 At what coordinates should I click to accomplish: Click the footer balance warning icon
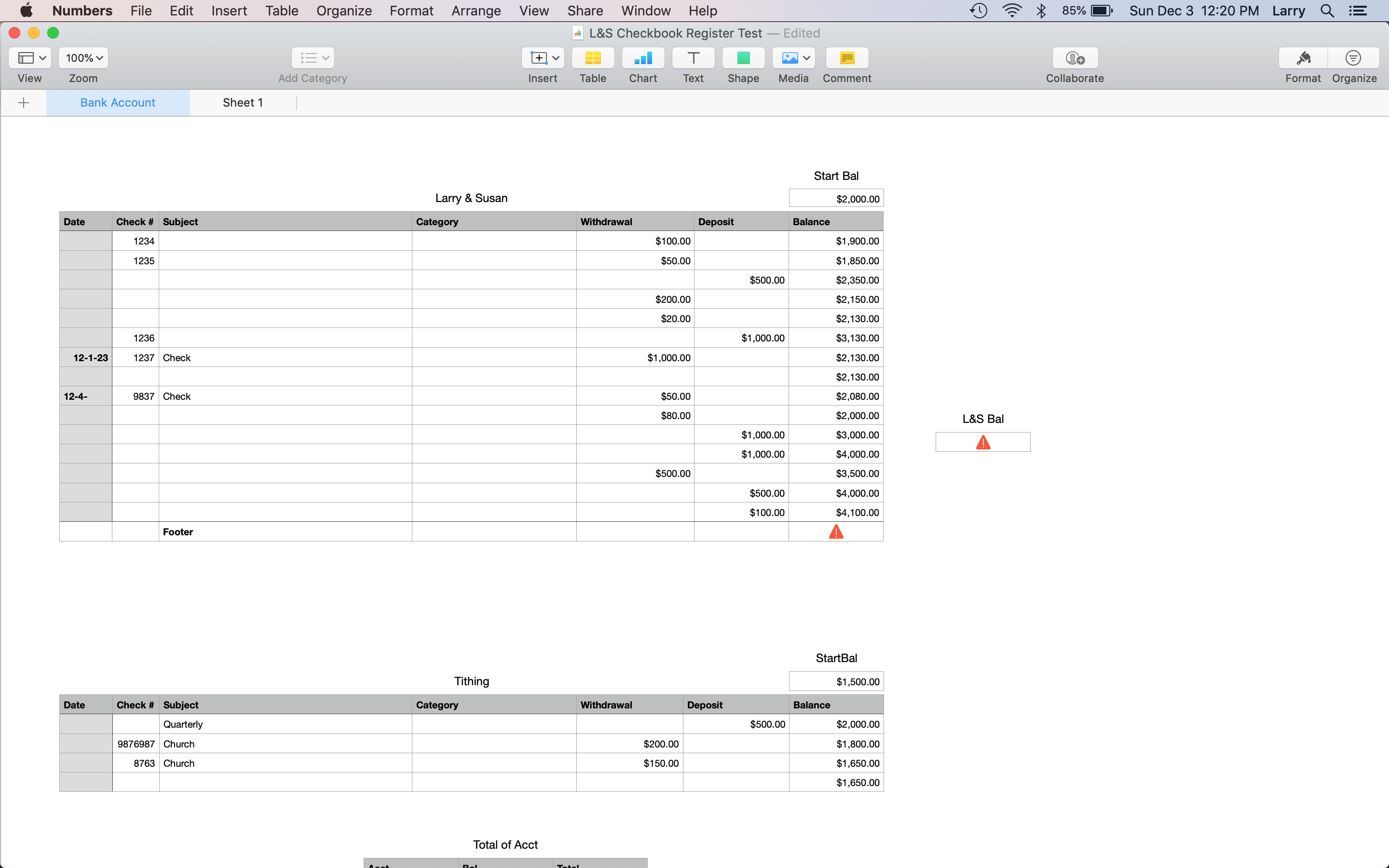click(836, 532)
